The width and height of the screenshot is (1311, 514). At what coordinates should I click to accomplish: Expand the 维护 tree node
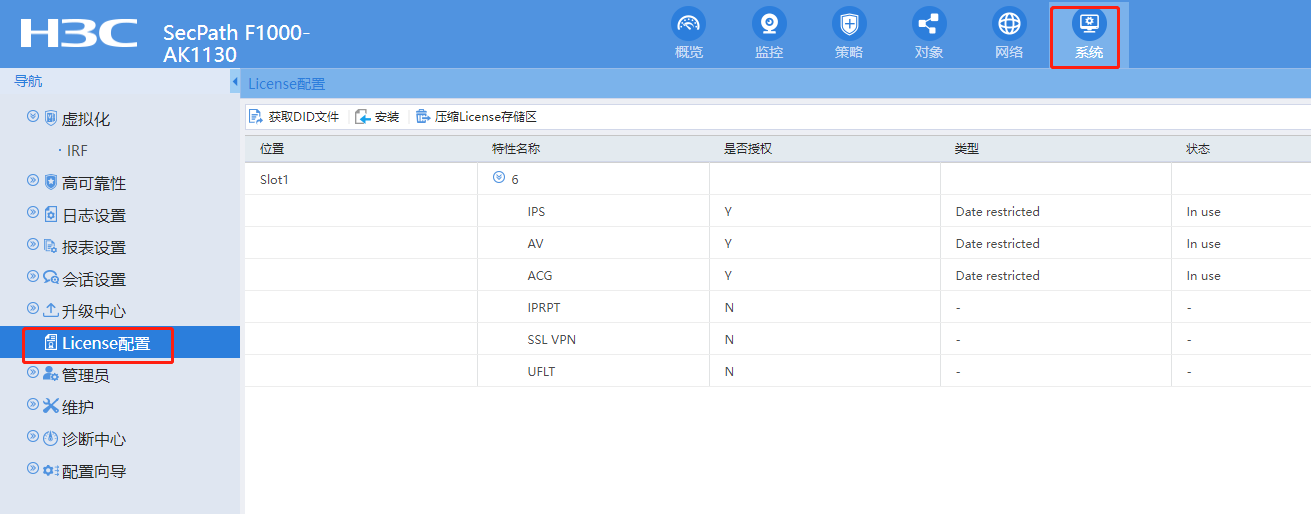[33, 405]
